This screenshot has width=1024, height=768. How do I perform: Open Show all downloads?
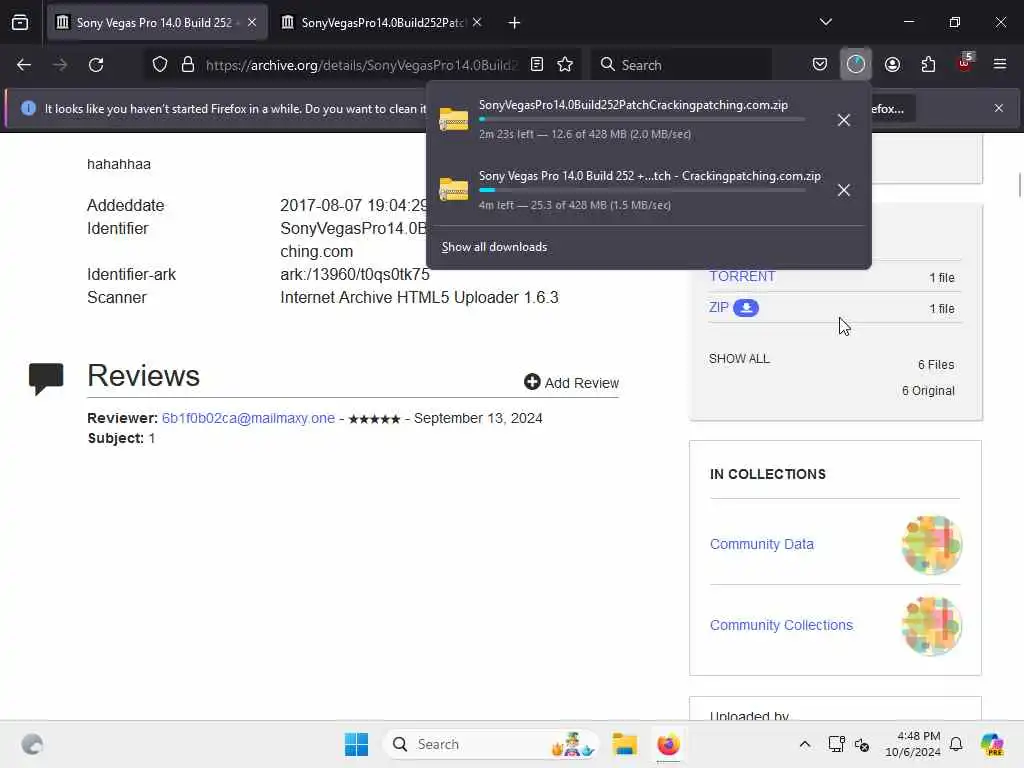[x=494, y=247]
